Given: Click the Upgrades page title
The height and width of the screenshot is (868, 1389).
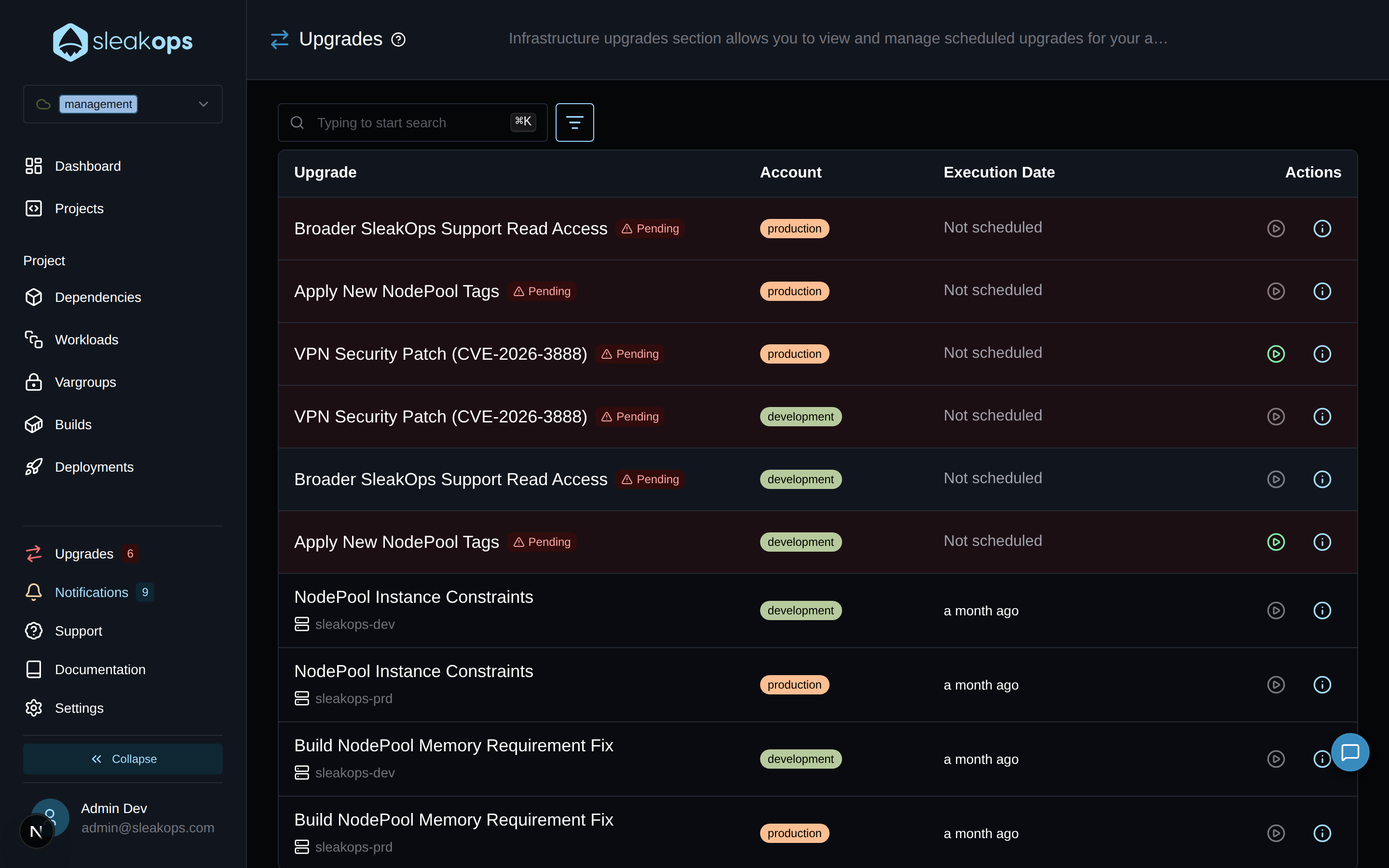Looking at the screenshot, I should coord(341,39).
